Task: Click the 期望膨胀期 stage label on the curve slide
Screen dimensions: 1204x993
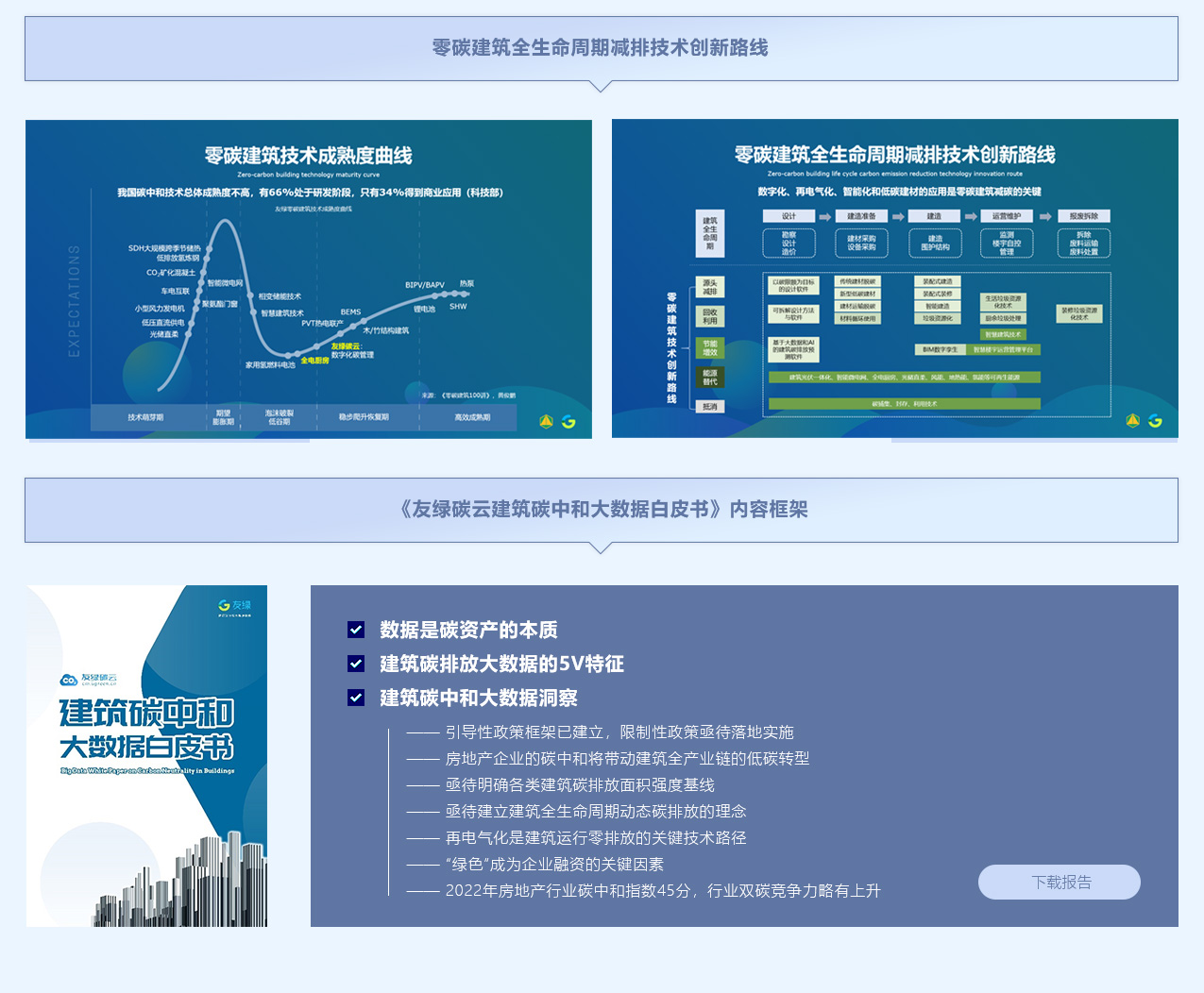Action: pyautogui.click(x=224, y=417)
